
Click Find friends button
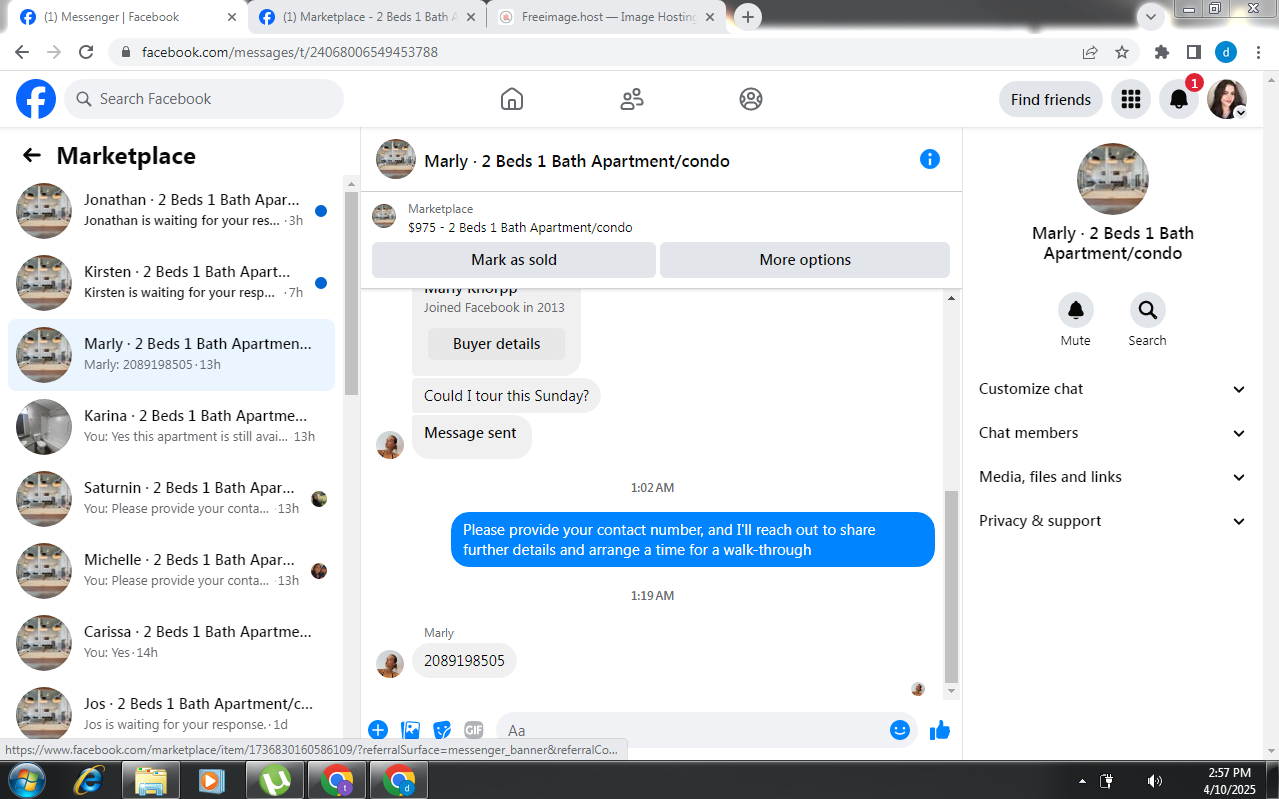coord(1051,99)
